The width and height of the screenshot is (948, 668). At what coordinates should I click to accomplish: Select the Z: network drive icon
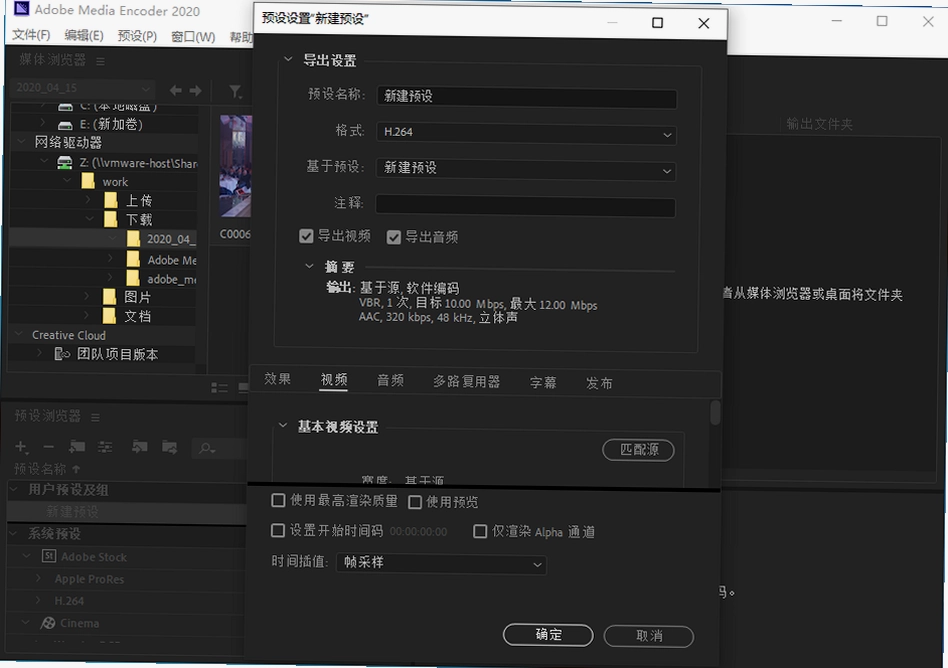point(65,162)
